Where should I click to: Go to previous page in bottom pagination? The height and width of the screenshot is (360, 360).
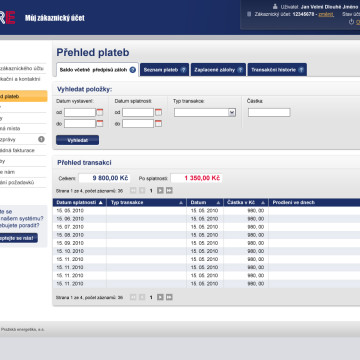click(142, 297)
